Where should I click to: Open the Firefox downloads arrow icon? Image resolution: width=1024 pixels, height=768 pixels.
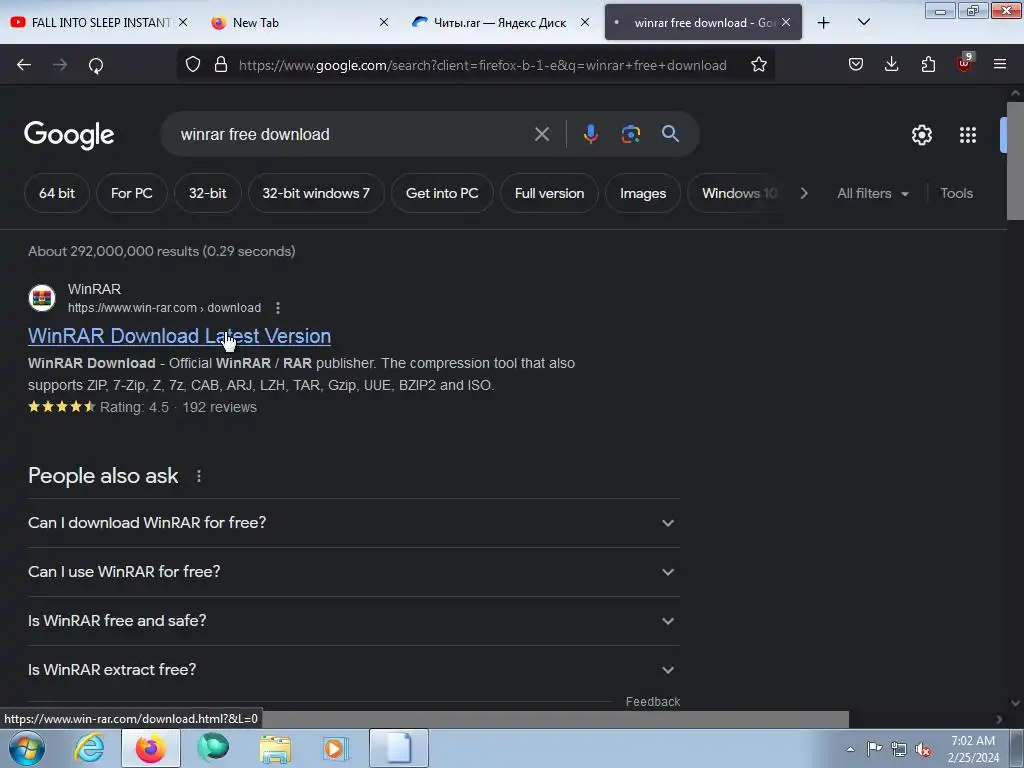(891, 64)
